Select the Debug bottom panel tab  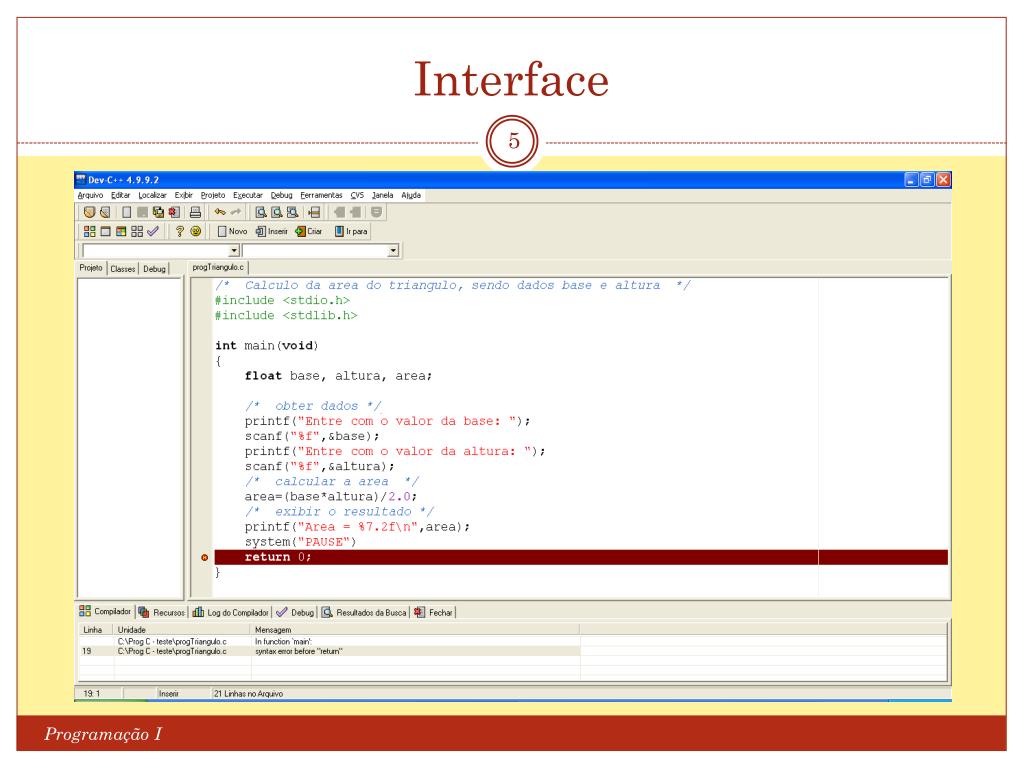[295, 612]
